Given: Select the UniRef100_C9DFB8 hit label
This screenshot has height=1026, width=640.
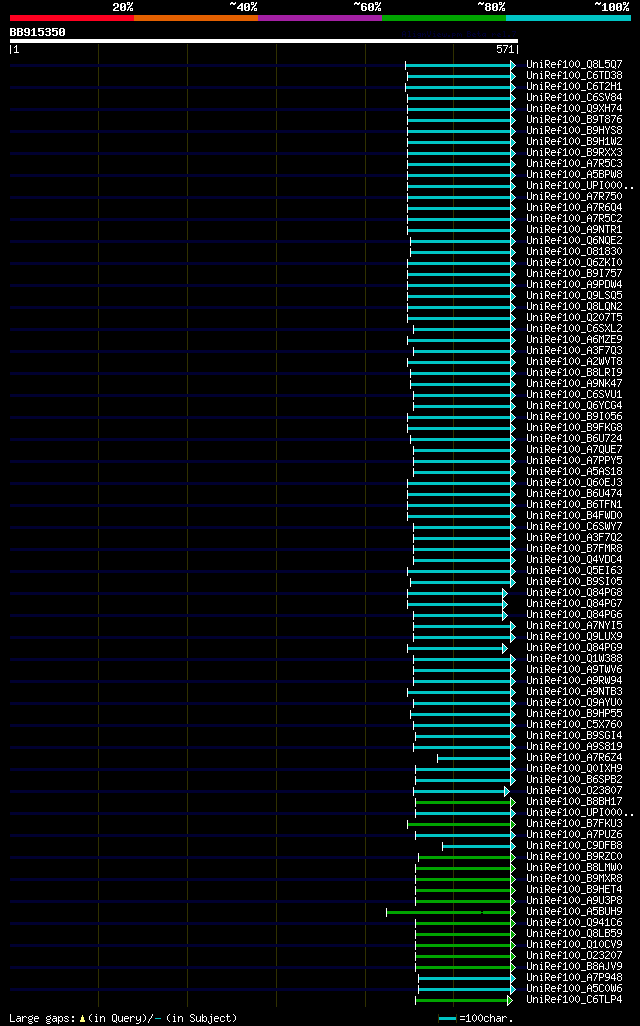Looking at the screenshot, I should point(575,845).
